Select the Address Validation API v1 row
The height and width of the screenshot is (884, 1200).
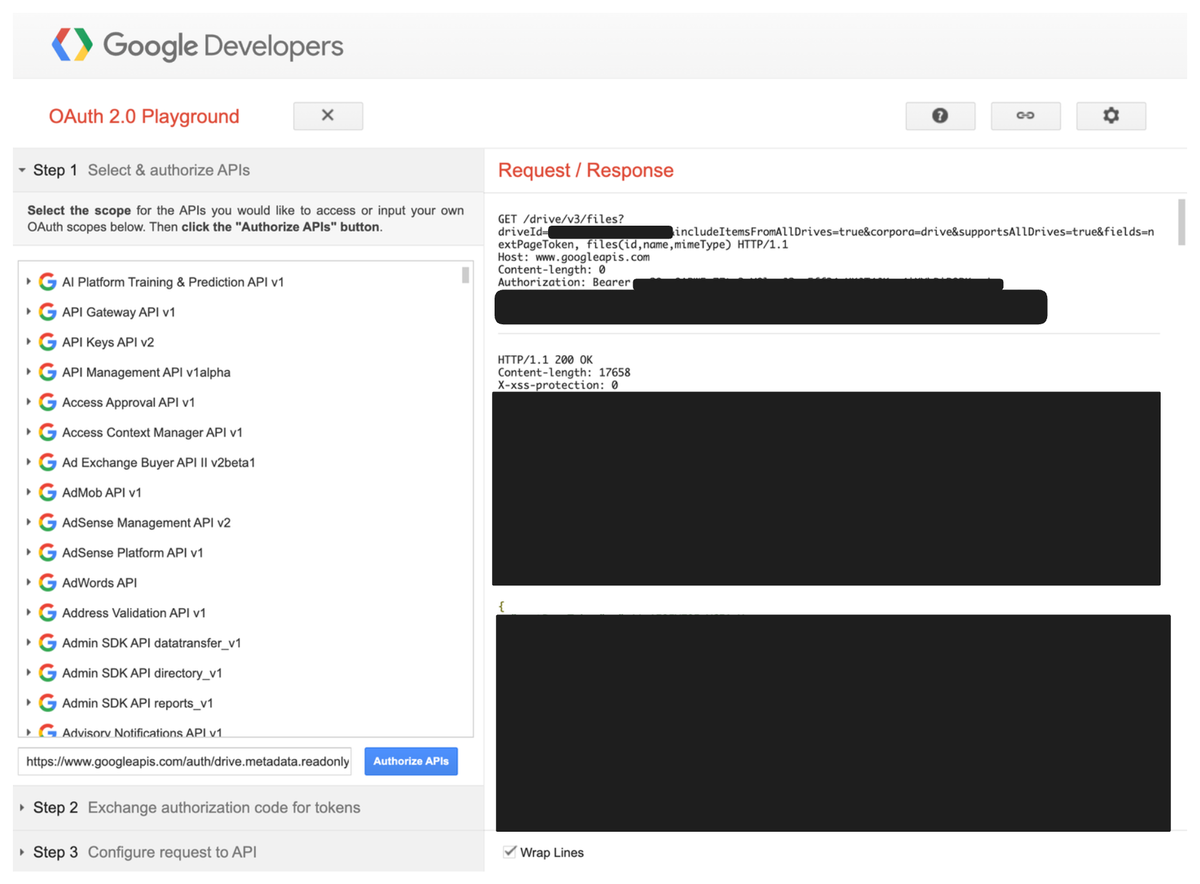(x=240, y=612)
